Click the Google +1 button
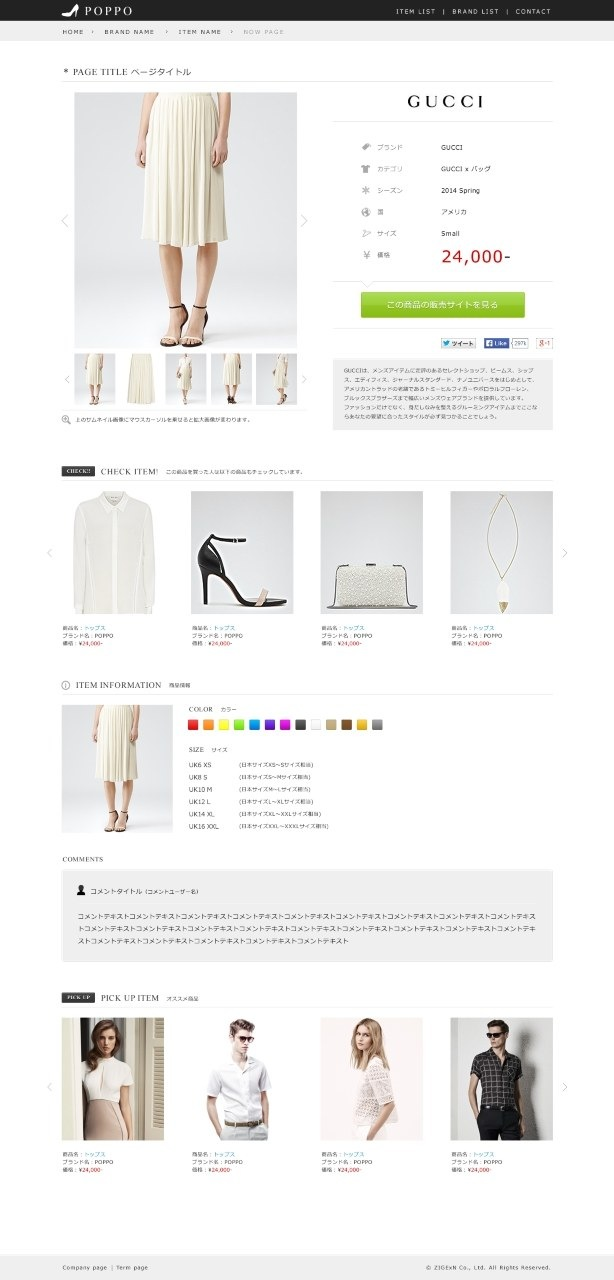Screen dimensions: 614x1280 coord(544,343)
